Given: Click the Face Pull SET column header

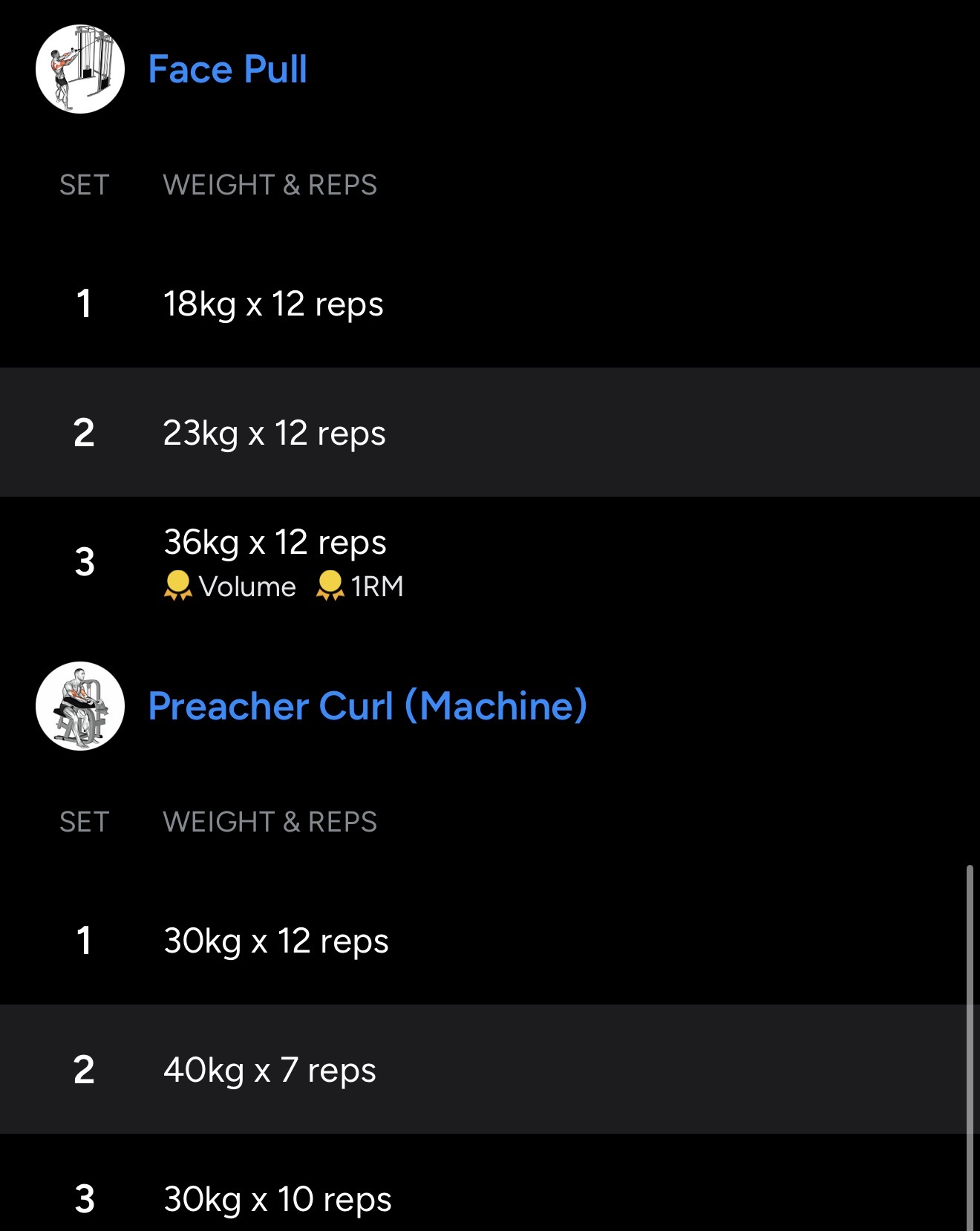Looking at the screenshot, I should (85, 185).
